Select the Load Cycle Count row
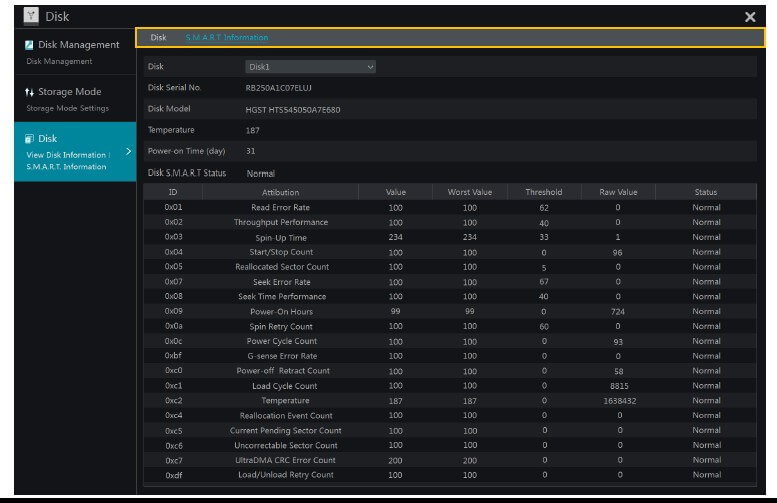Image resolution: width=777 pixels, height=503 pixels. [450, 386]
